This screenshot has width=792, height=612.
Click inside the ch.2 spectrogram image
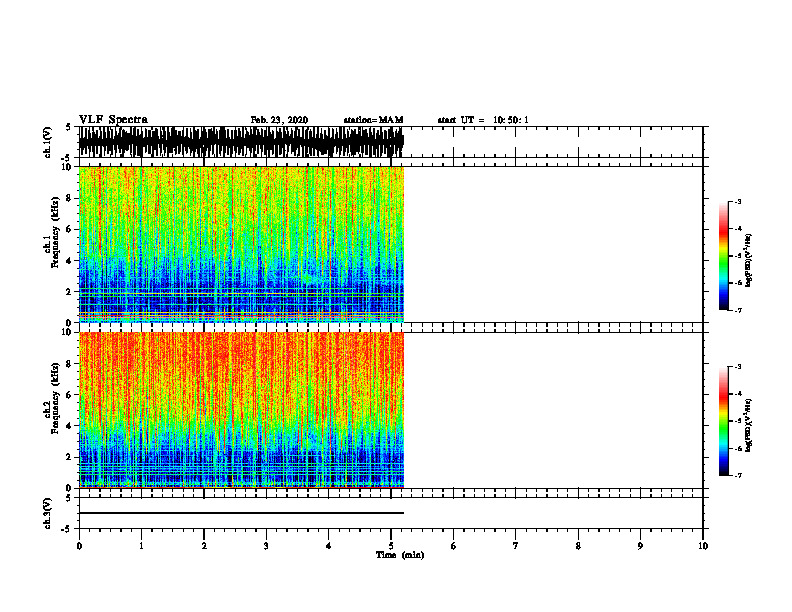click(241, 410)
